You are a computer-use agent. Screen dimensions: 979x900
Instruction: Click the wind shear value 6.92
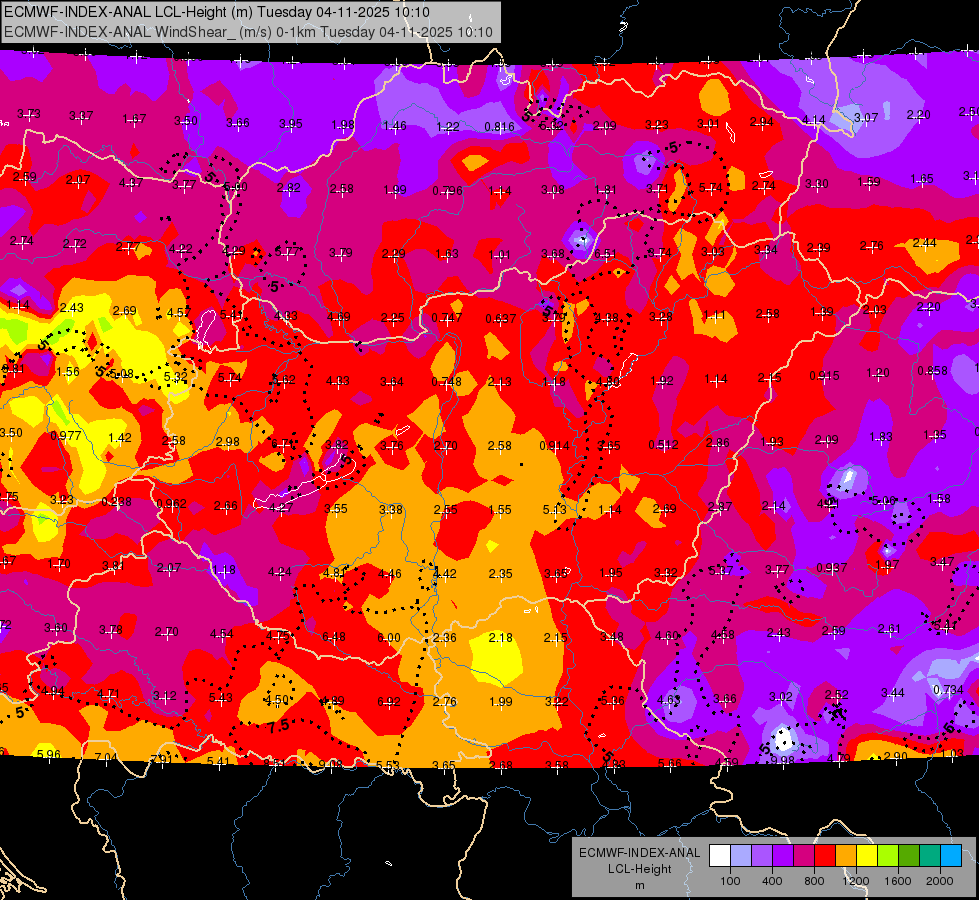(x=389, y=701)
